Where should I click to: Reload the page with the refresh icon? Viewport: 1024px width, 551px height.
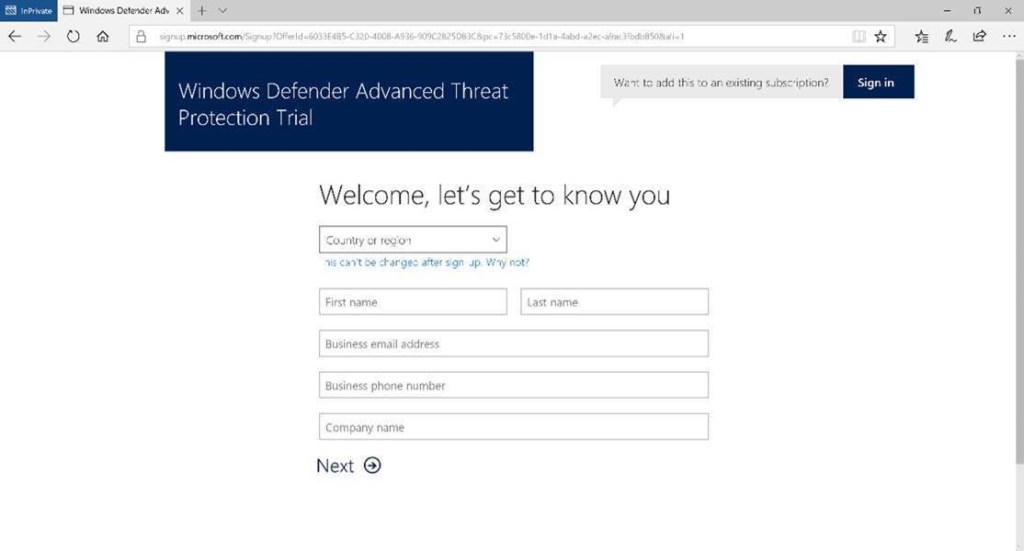(x=73, y=37)
